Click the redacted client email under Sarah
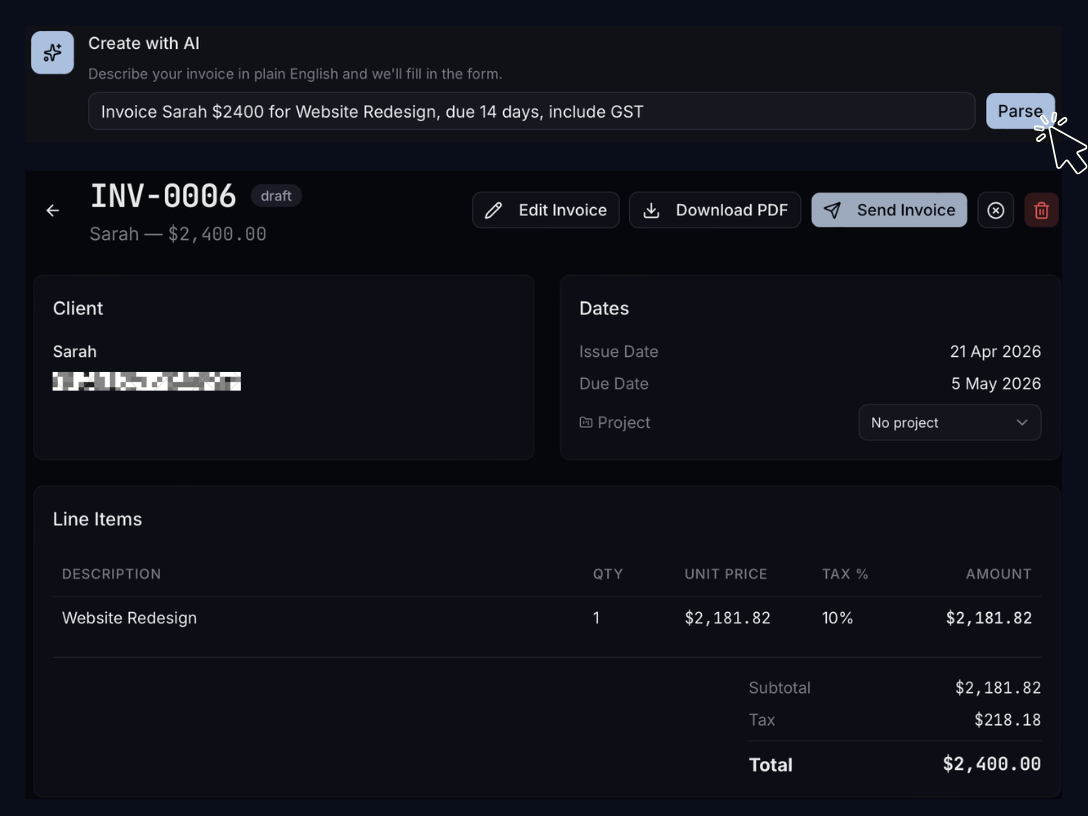The image size is (1088, 816). [146, 381]
